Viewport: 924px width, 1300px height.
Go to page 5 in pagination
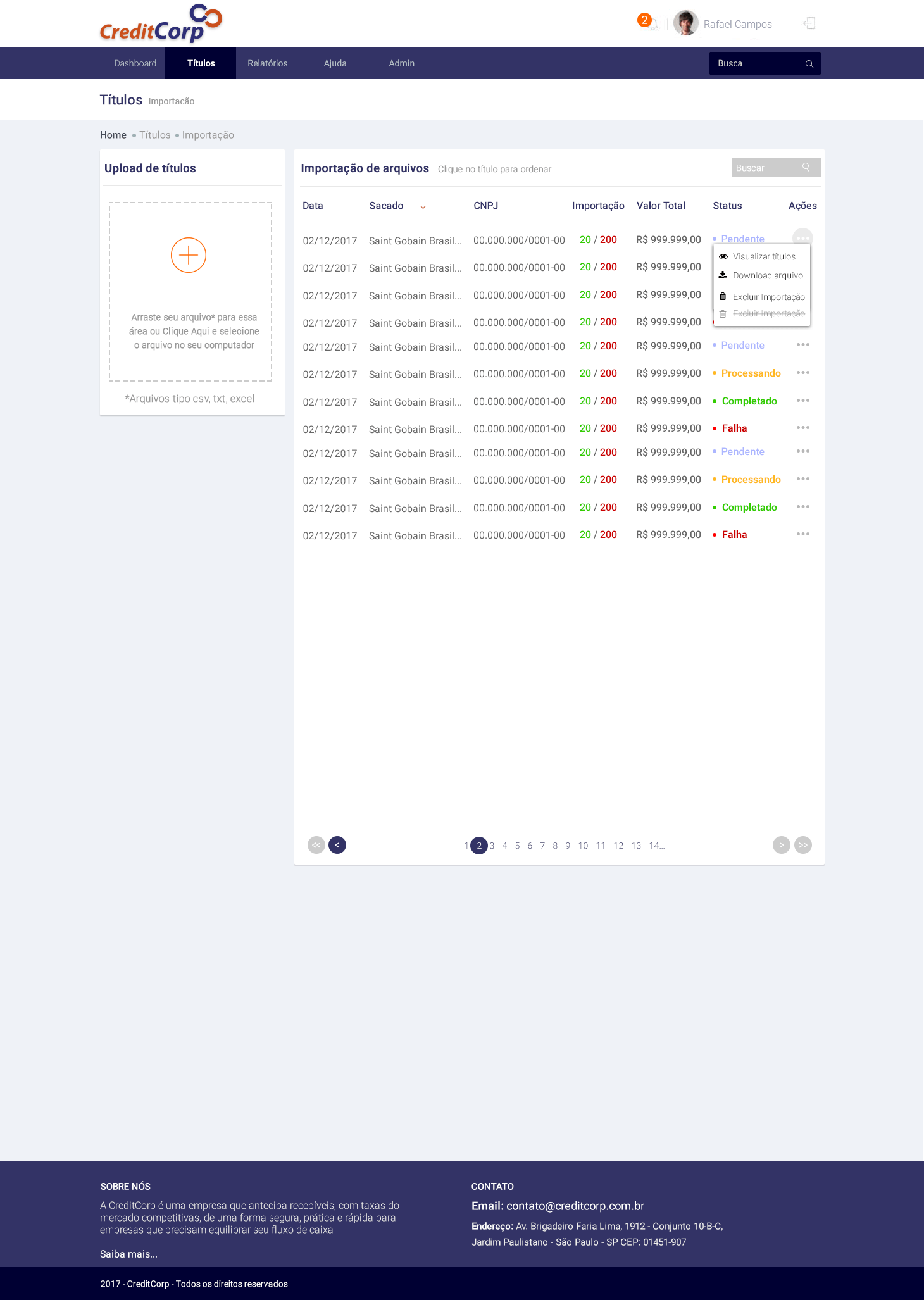(517, 846)
